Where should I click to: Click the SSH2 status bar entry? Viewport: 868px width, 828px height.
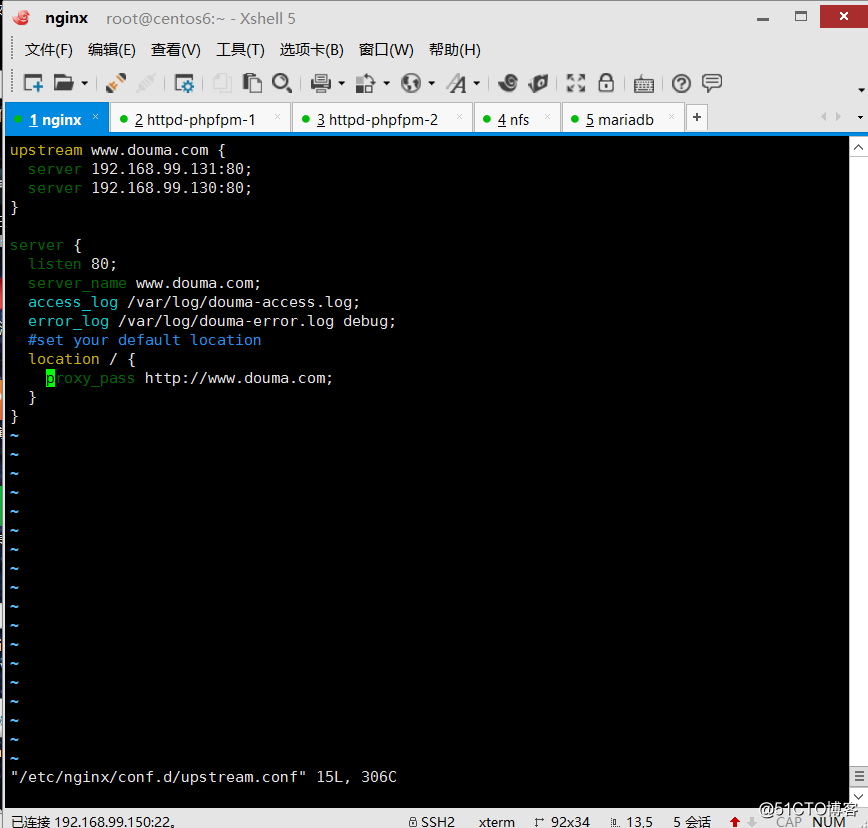tap(431, 821)
